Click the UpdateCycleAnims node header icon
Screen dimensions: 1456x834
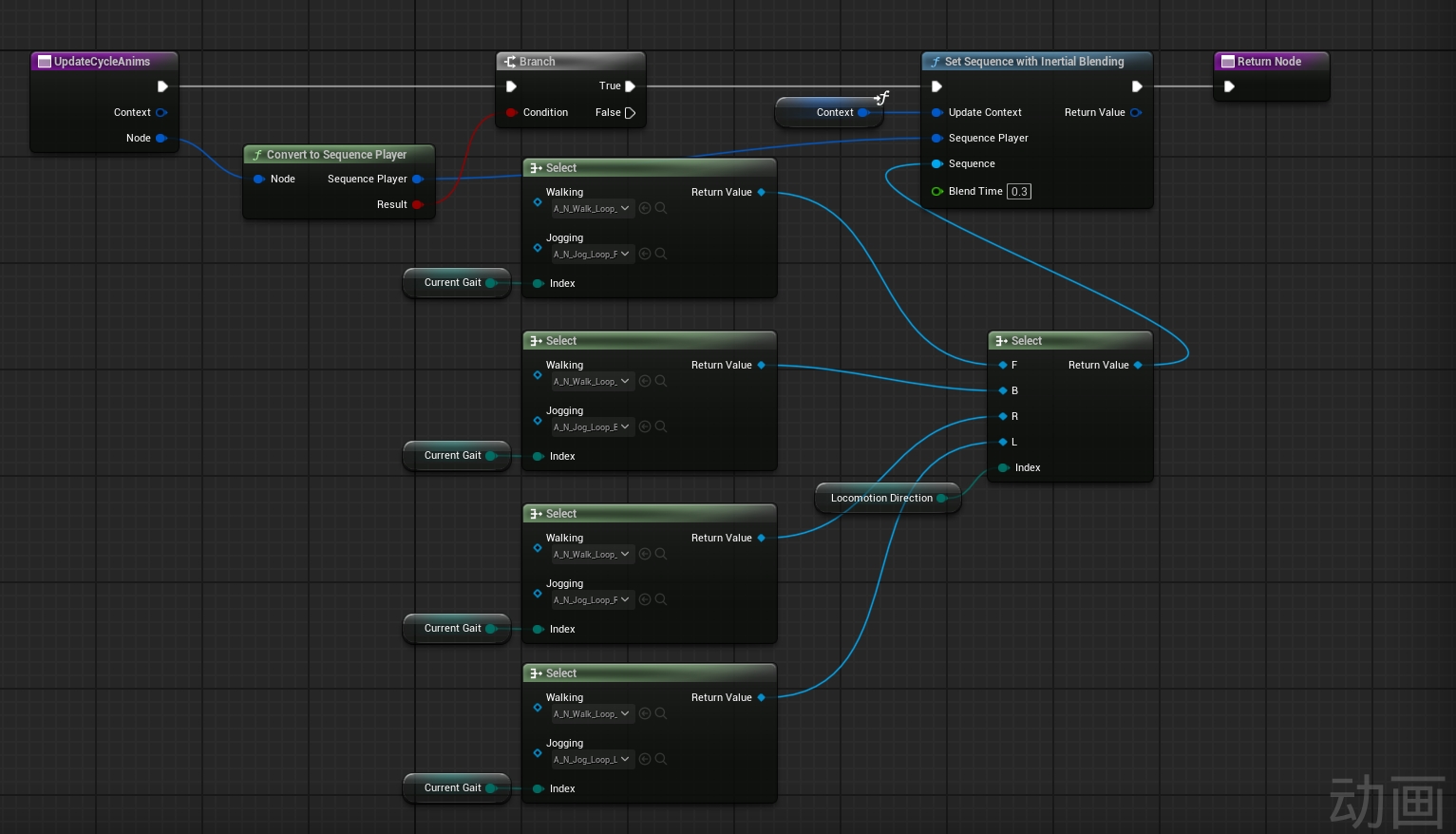pyautogui.click(x=44, y=62)
